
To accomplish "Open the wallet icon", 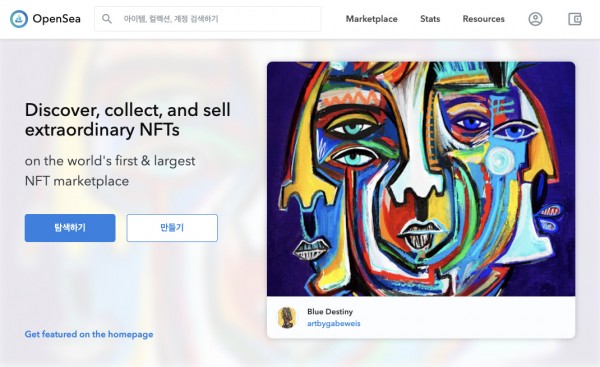I will (575, 19).
